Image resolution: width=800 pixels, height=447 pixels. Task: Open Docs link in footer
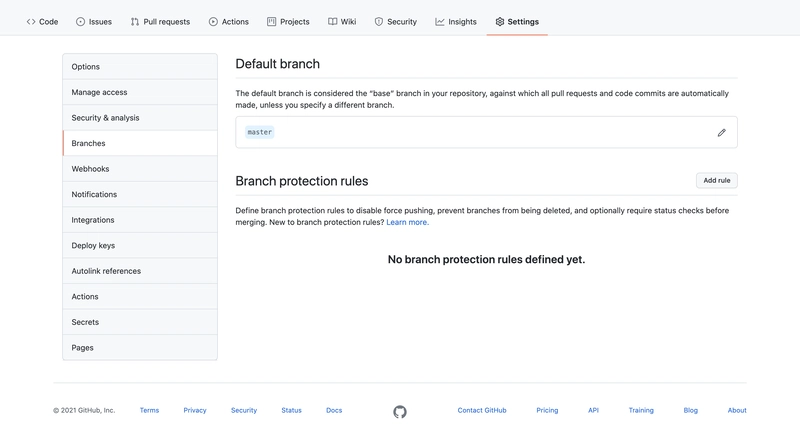(x=334, y=410)
